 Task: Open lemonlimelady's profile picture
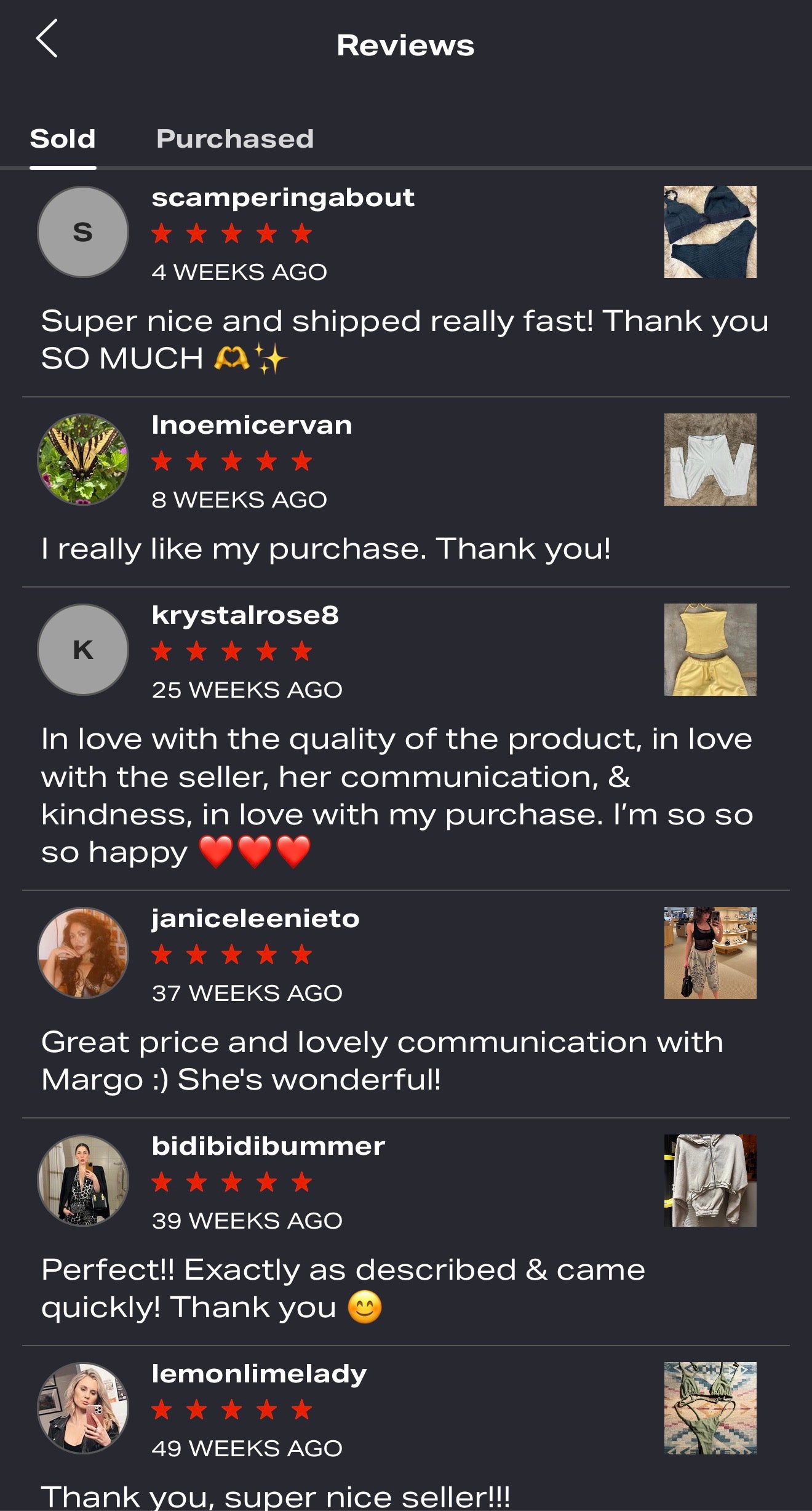(83, 1408)
